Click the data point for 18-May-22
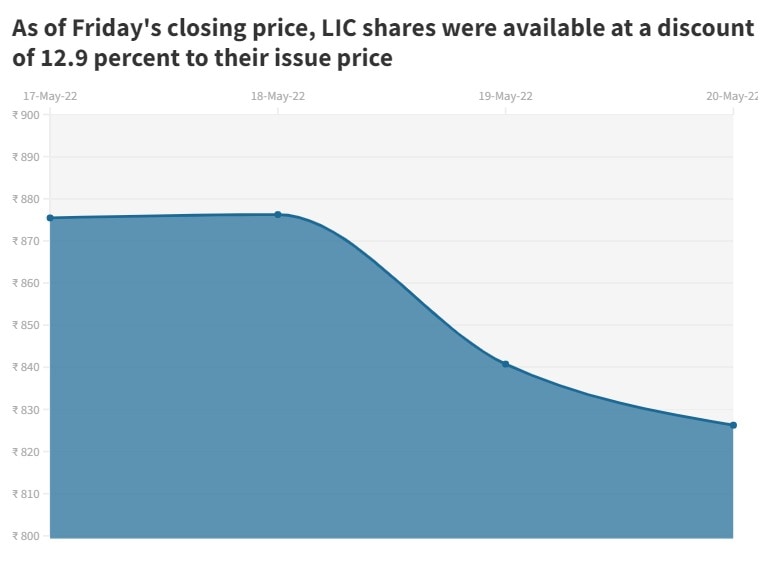The width and height of the screenshot is (770, 575). click(278, 215)
